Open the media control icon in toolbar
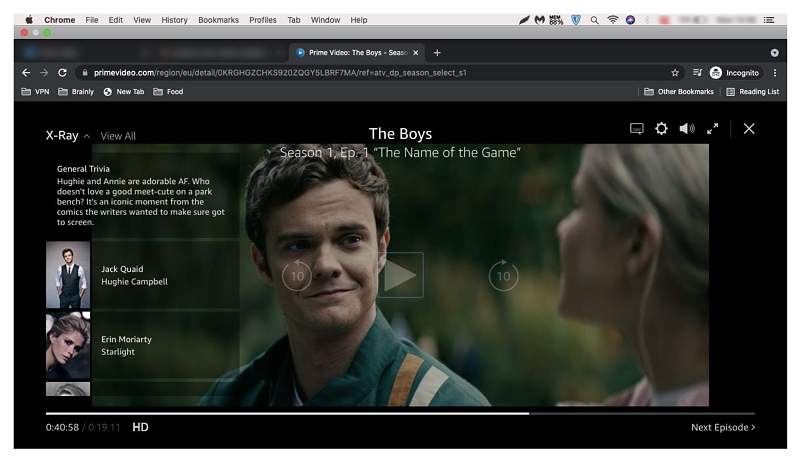The height and width of the screenshot is (462, 806). point(697,73)
